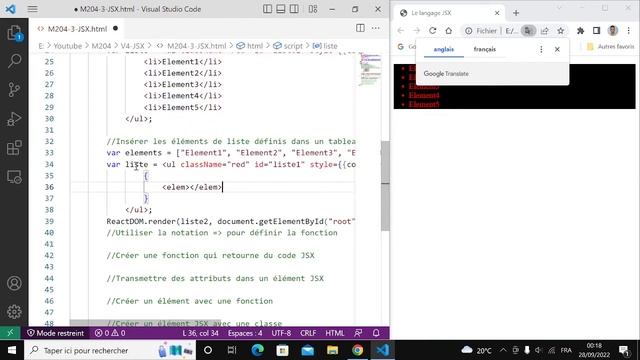Click the Mode restreint status item
The width and height of the screenshot is (640, 360).
click(x=56, y=333)
